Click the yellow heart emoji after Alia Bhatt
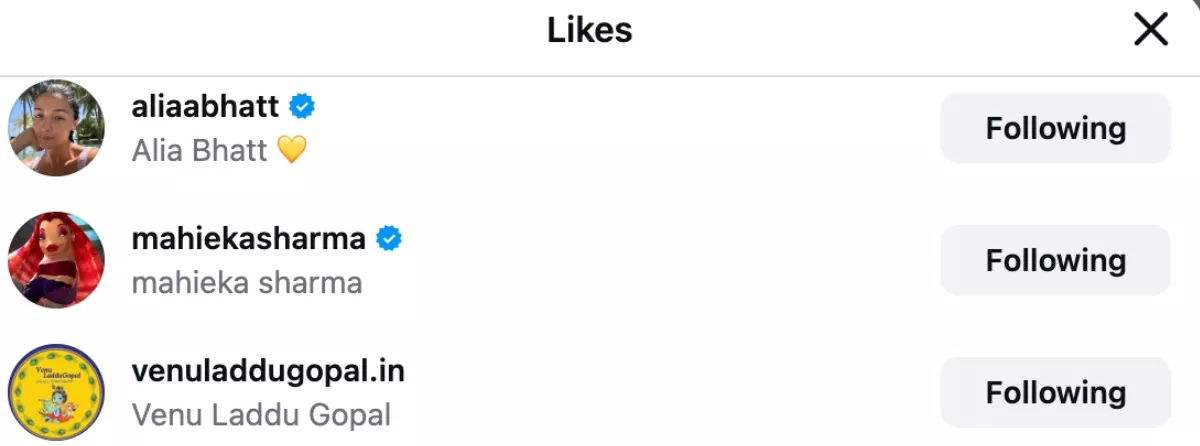This screenshot has height=446, width=1200. pos(291,150)
